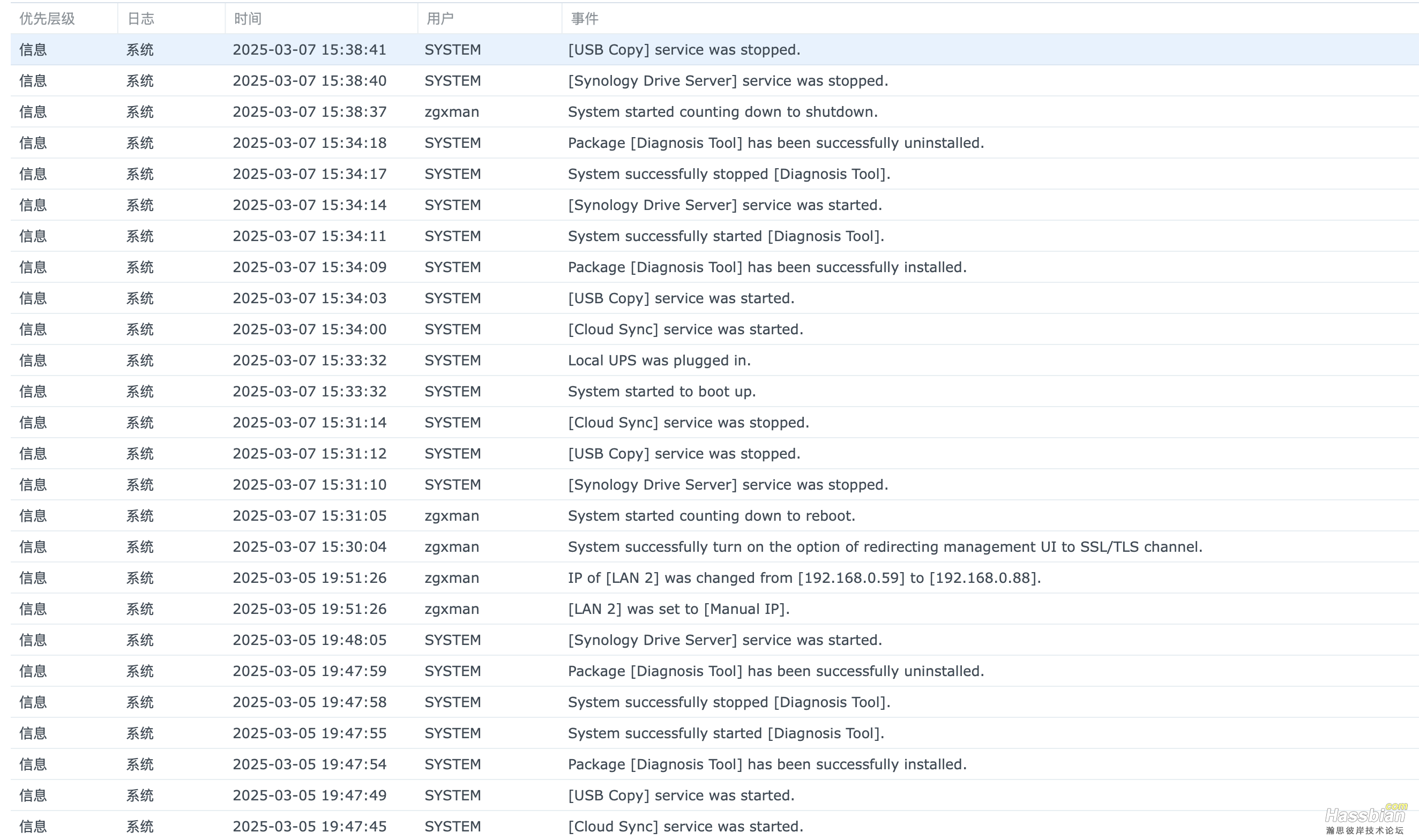Click '[Synology Drive Server] service was stopped.' at 15:38:40
Screen dimensions: 1419x840
pos(728,81)
